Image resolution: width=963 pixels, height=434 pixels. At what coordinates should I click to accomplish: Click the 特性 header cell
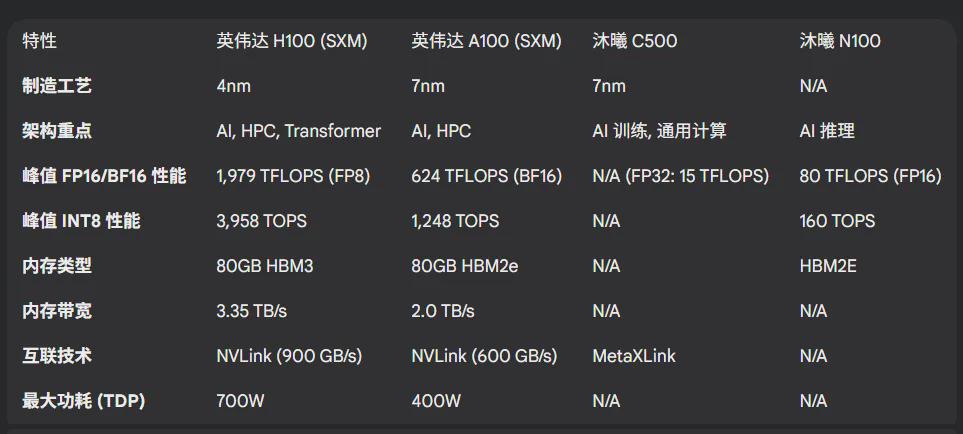40,41
